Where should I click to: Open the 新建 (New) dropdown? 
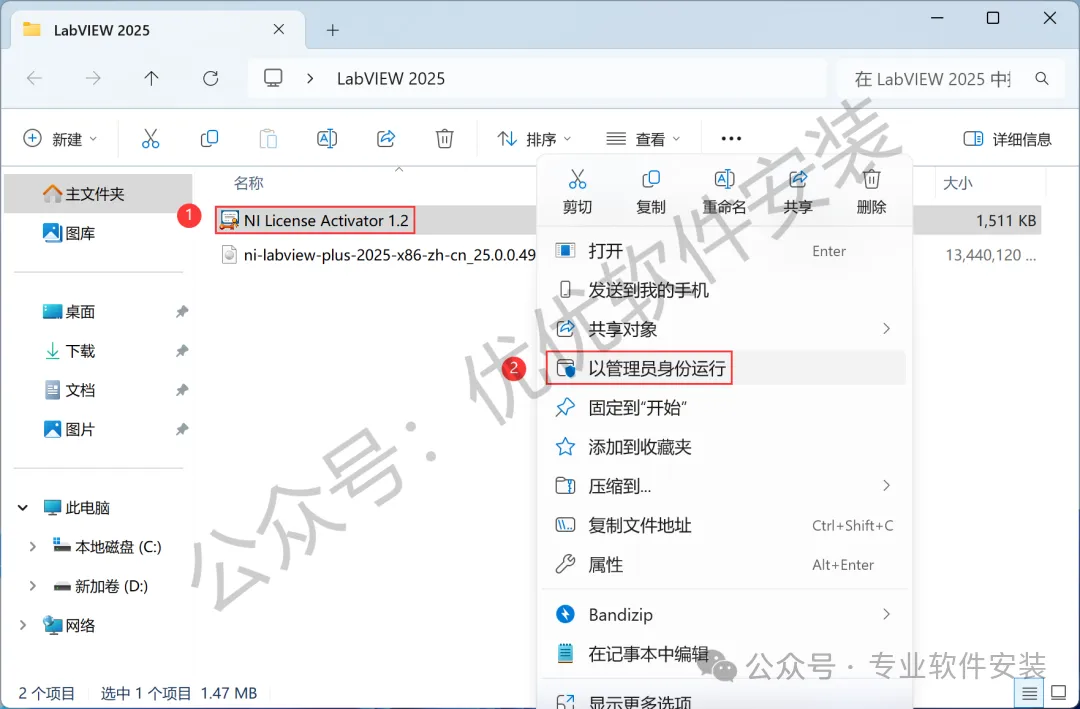coord(60,138)
